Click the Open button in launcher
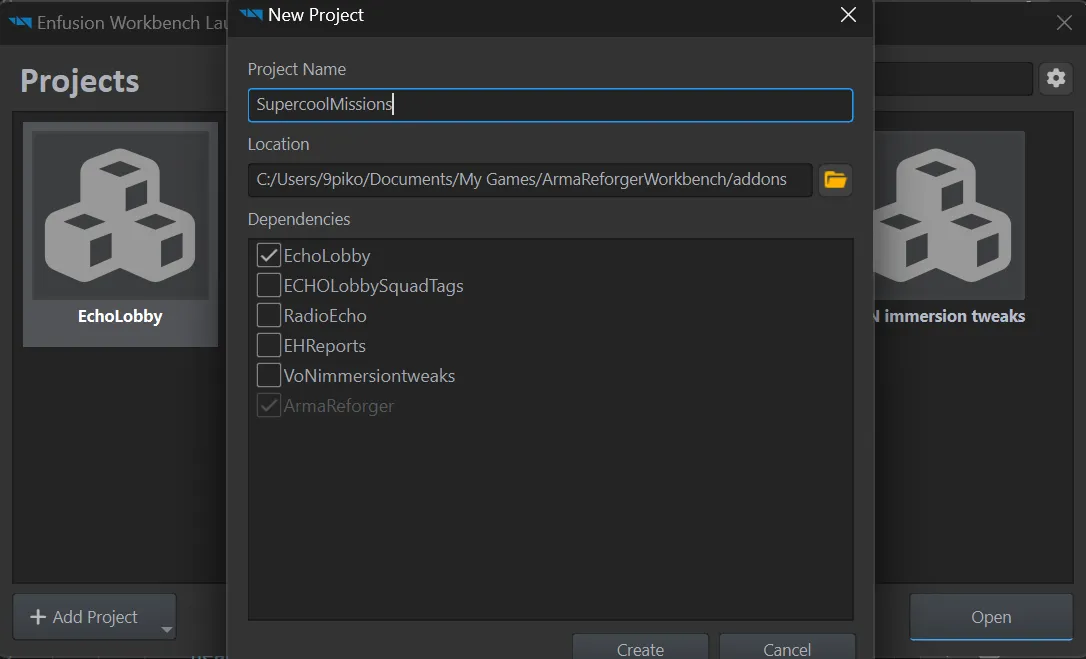 point(991,617)
